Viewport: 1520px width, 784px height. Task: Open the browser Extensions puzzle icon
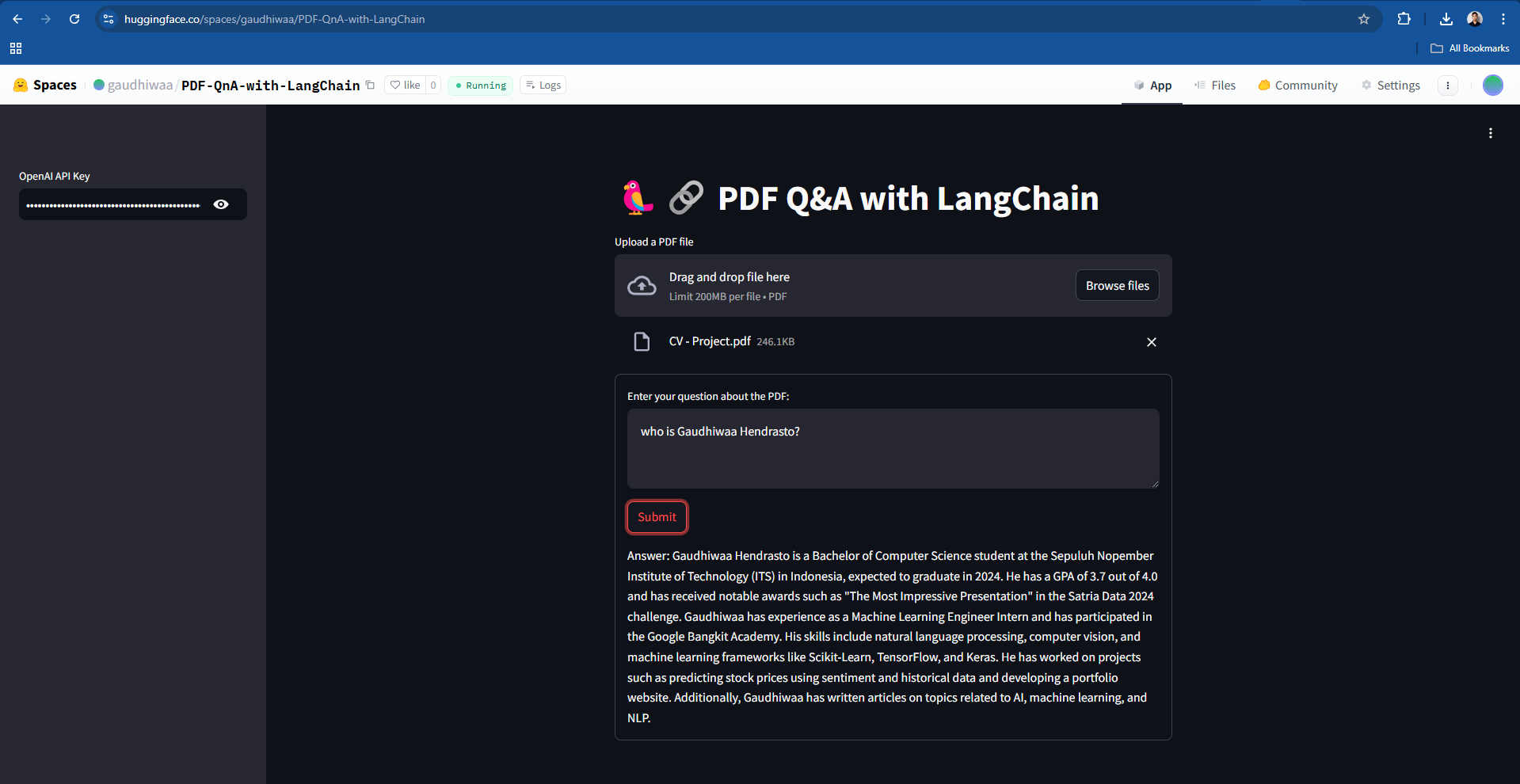tap(1404, 19)
